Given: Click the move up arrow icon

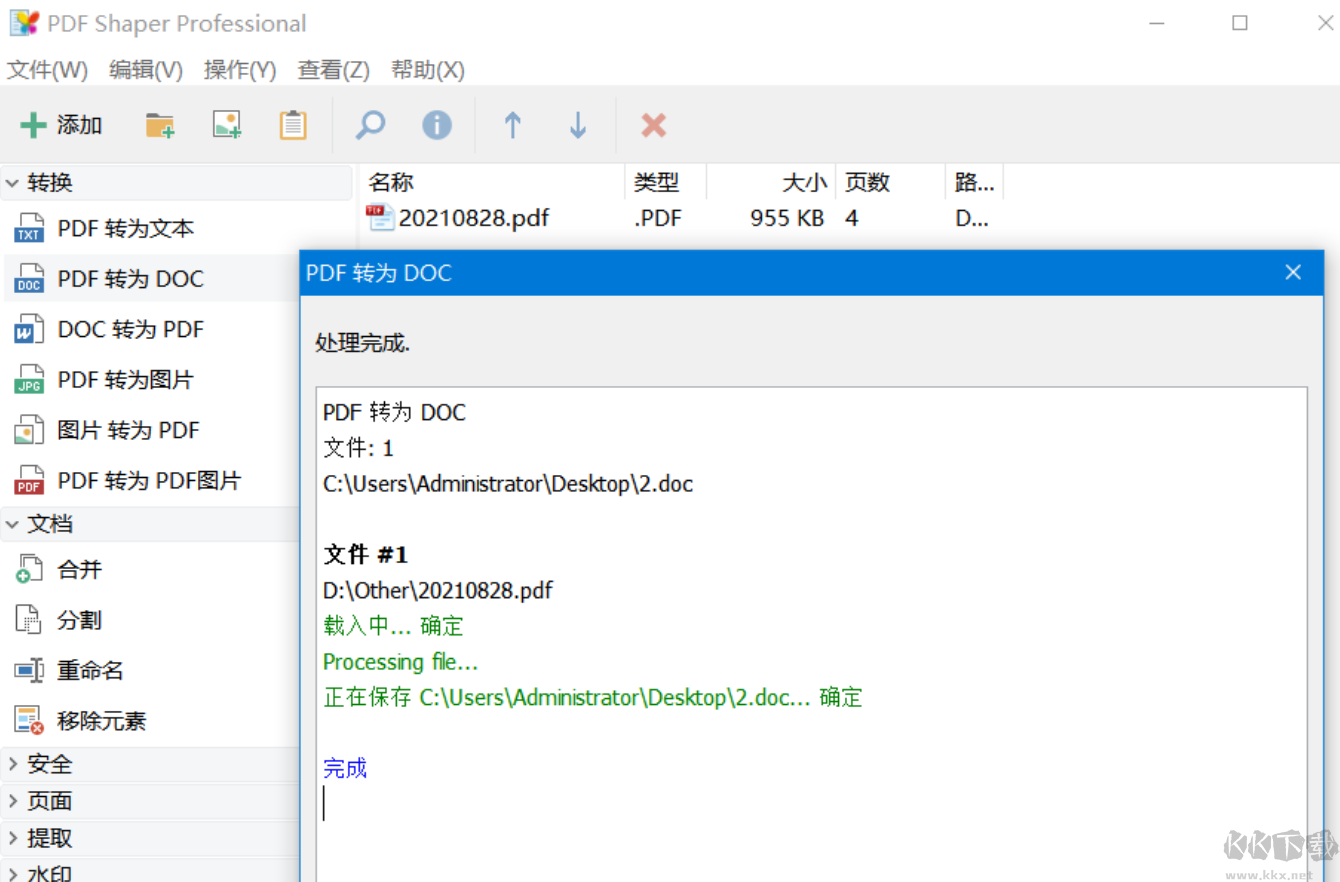Looking at the screenshot, I should tap(513, 125).
